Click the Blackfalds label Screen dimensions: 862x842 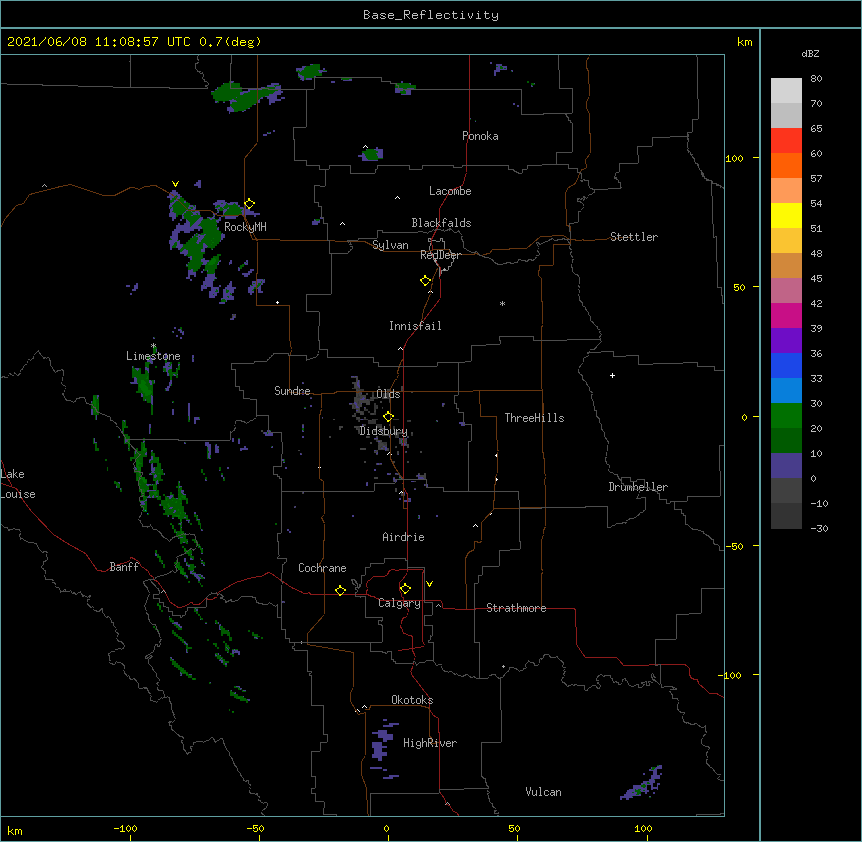441,223
